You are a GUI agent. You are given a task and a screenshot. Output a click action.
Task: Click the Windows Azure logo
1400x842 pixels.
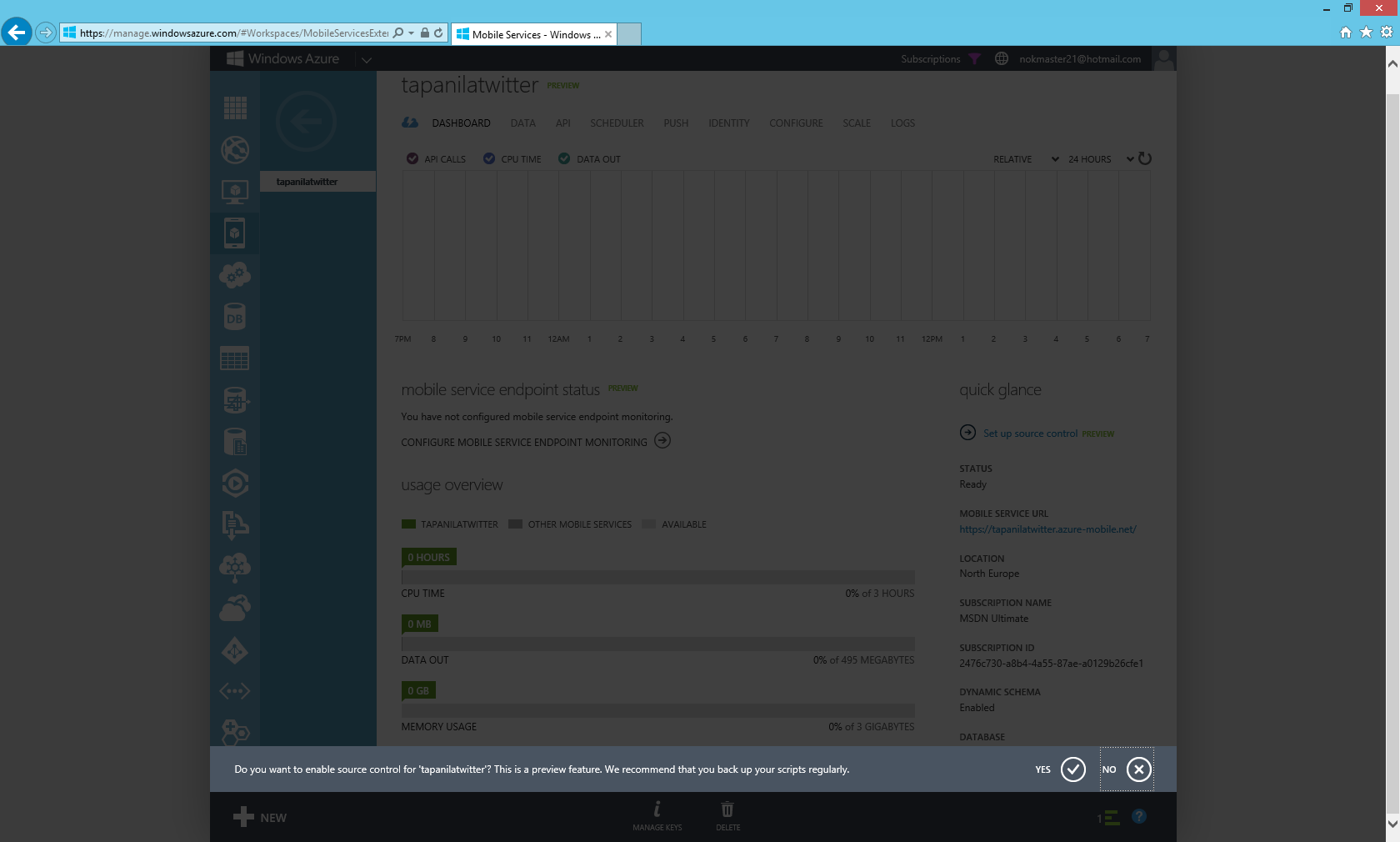[x=283, y=58]
